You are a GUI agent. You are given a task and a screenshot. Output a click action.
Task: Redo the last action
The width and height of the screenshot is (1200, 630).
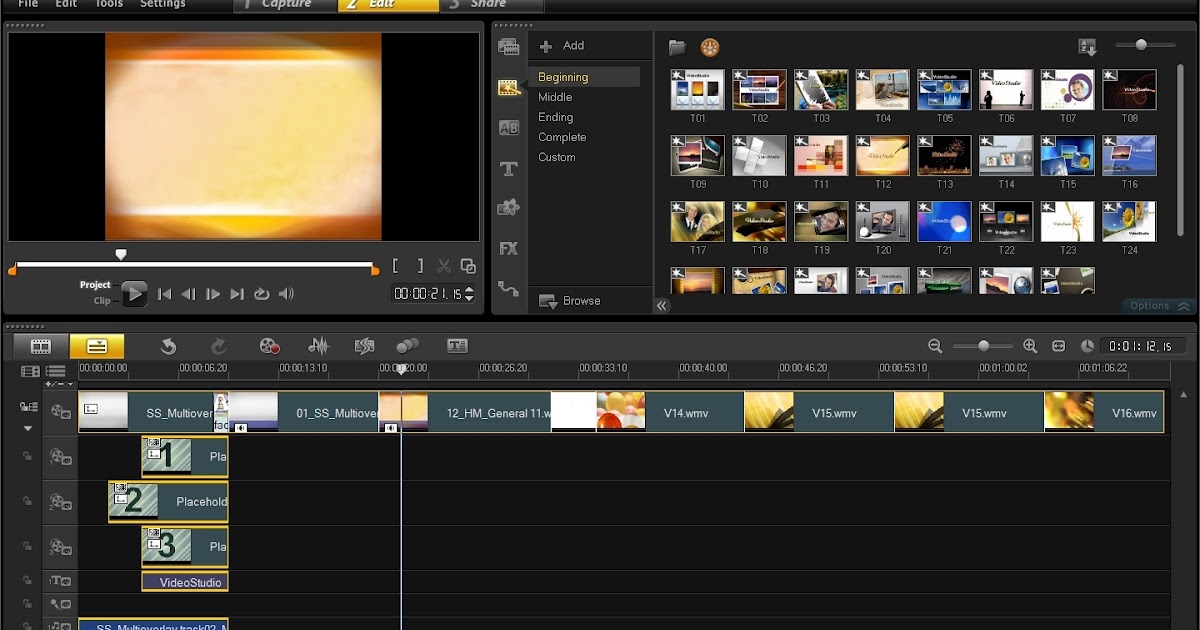(219, 346)
